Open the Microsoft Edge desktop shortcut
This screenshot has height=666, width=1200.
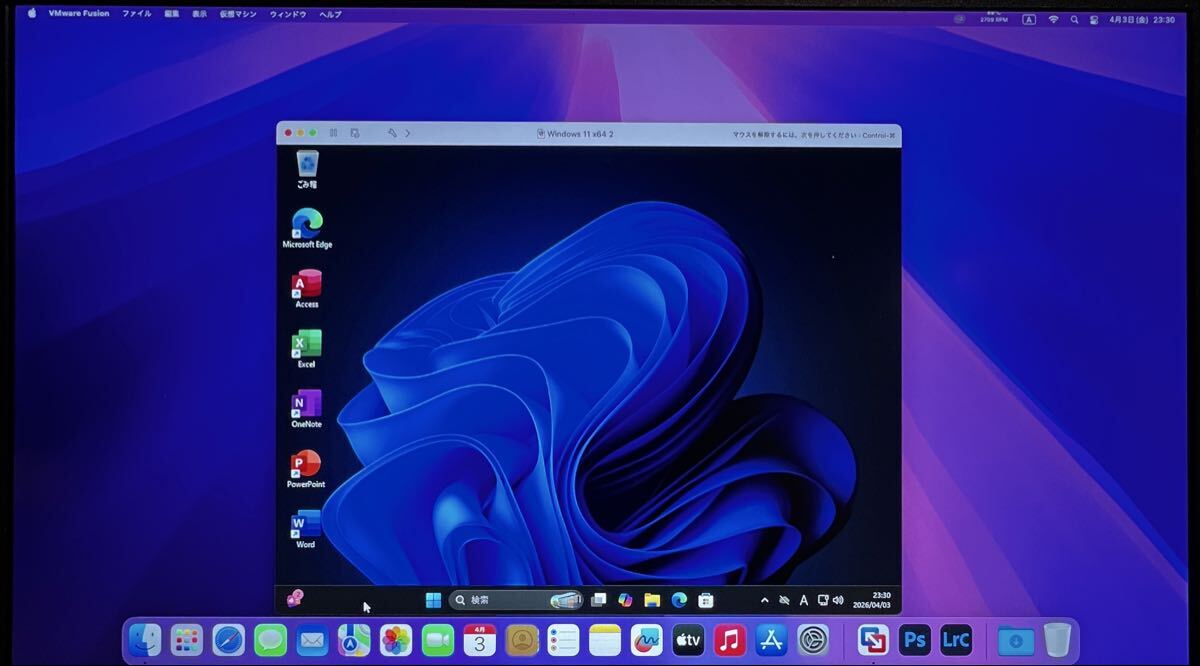(307, 224)
